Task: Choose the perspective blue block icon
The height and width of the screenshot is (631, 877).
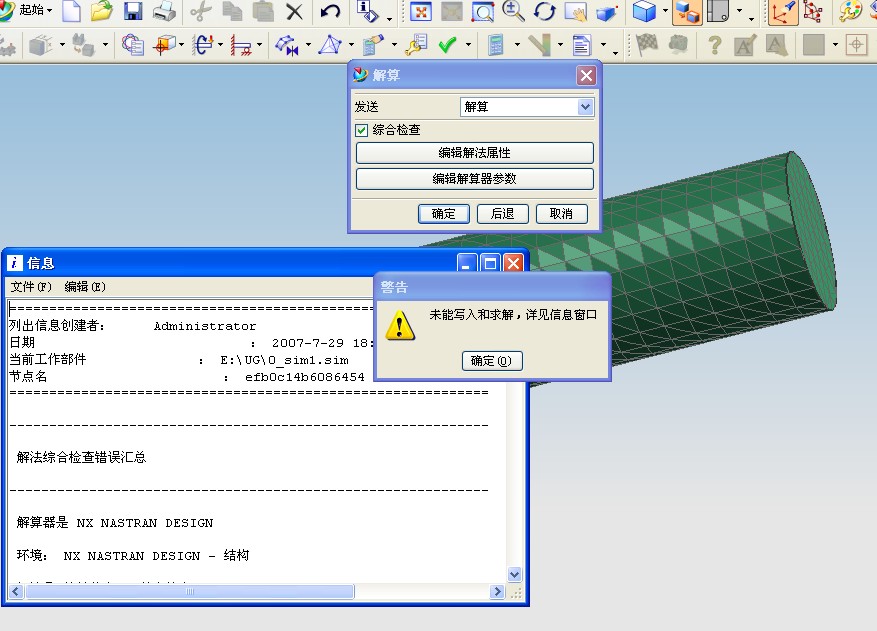Action: pos(606,12)
